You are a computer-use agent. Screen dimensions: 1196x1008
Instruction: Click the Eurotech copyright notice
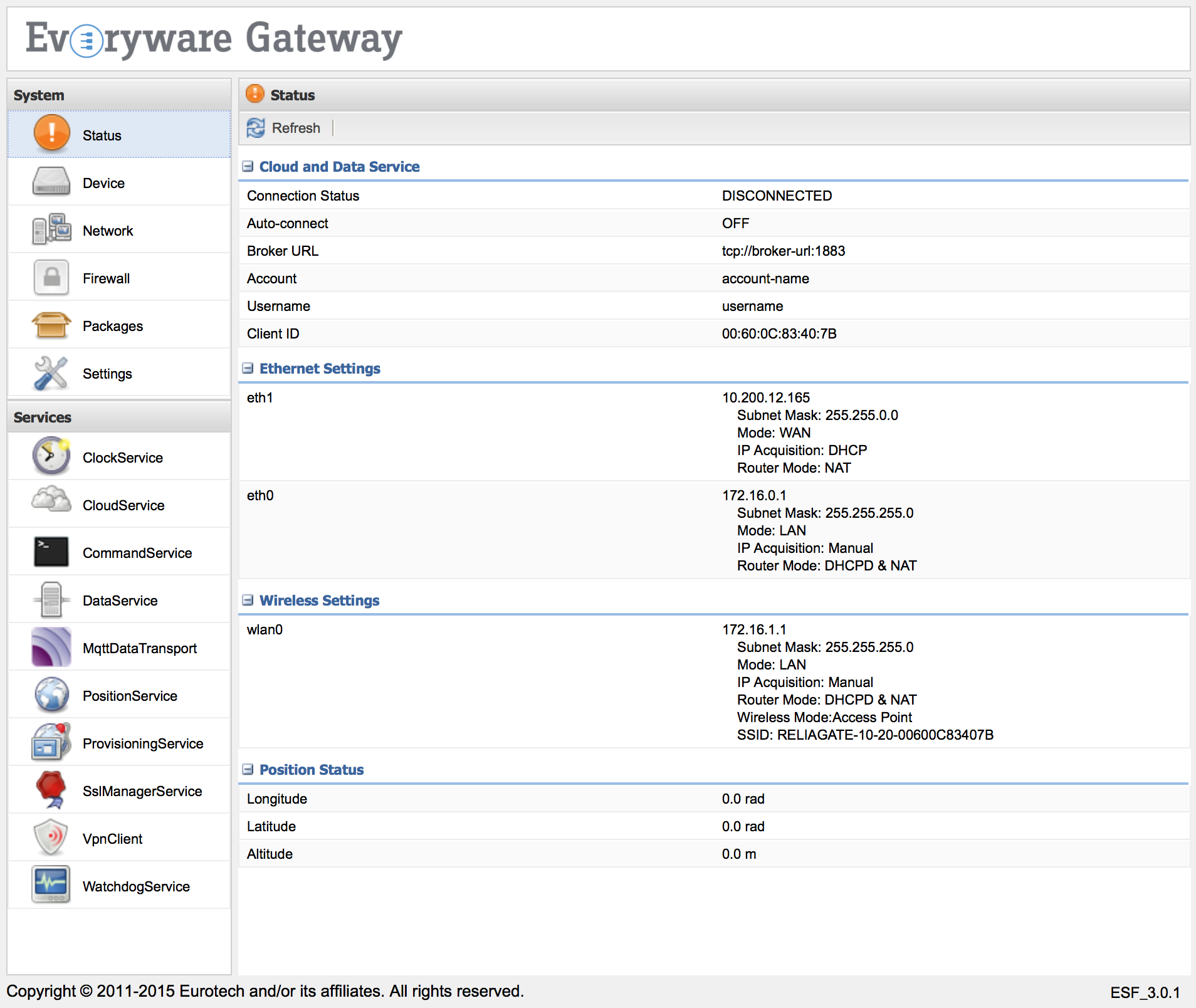[x=265, y=991]
